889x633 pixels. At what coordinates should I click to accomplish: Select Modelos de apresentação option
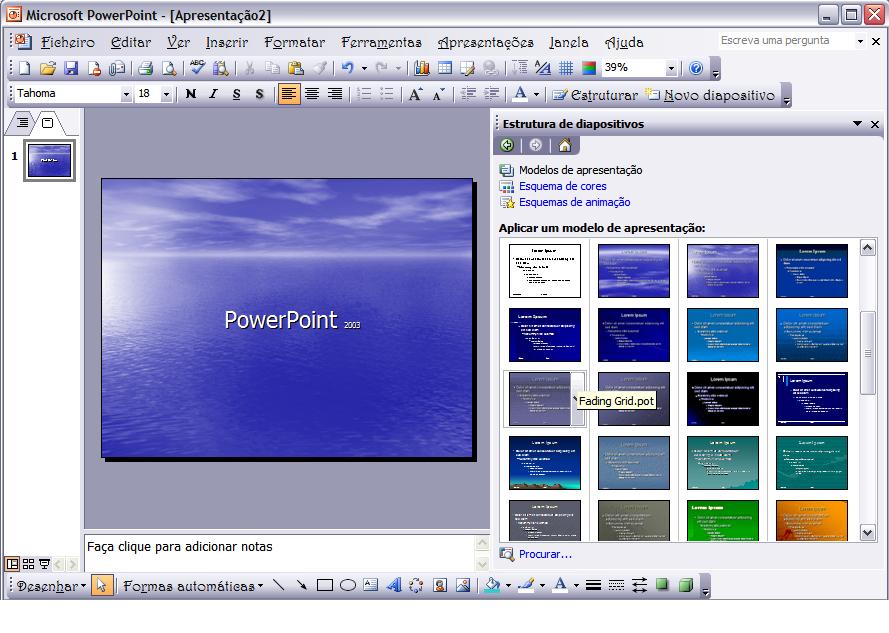pyautogui.click(x=581, y=170)
